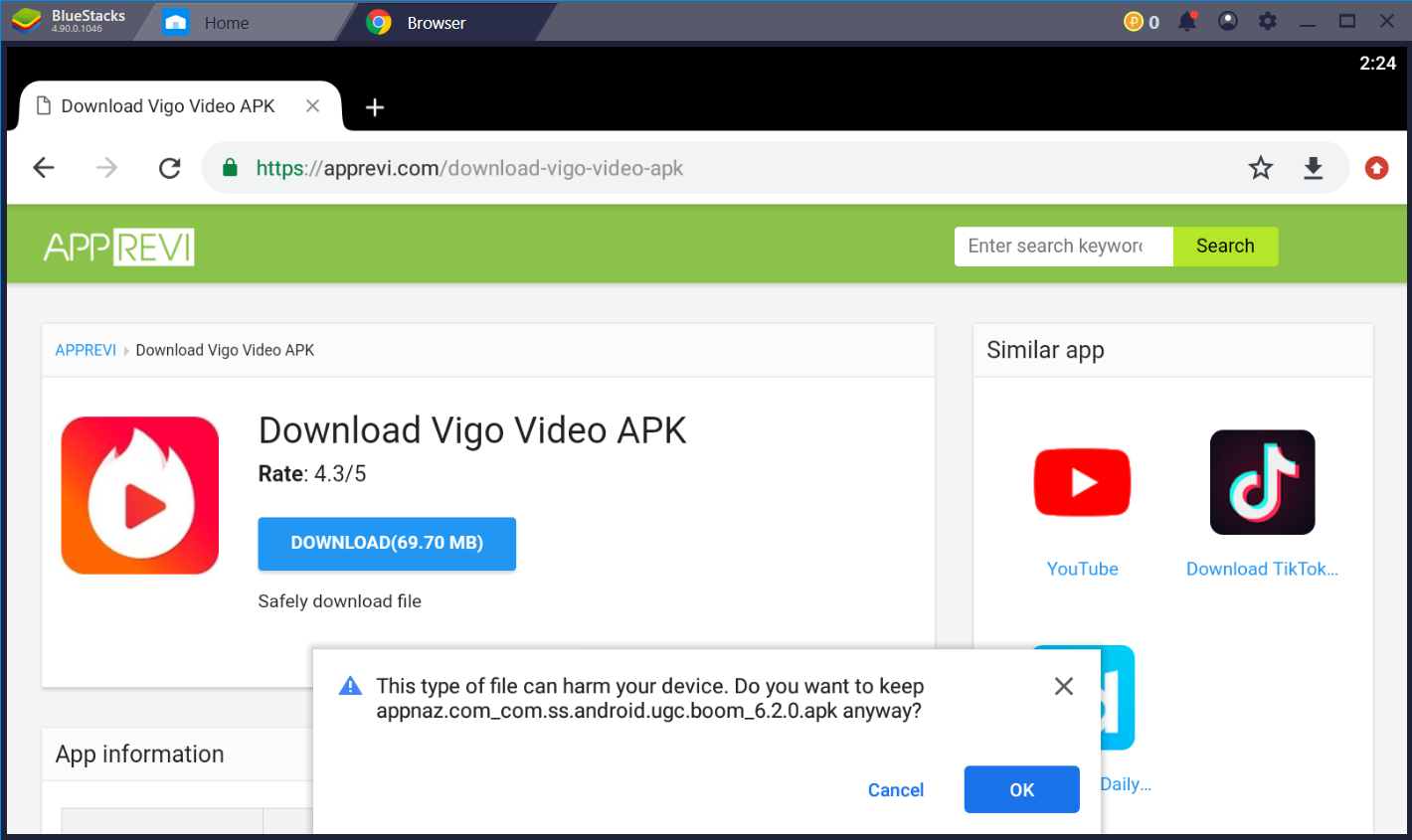Click the Vigo Video app icon

tap(140, 495)
